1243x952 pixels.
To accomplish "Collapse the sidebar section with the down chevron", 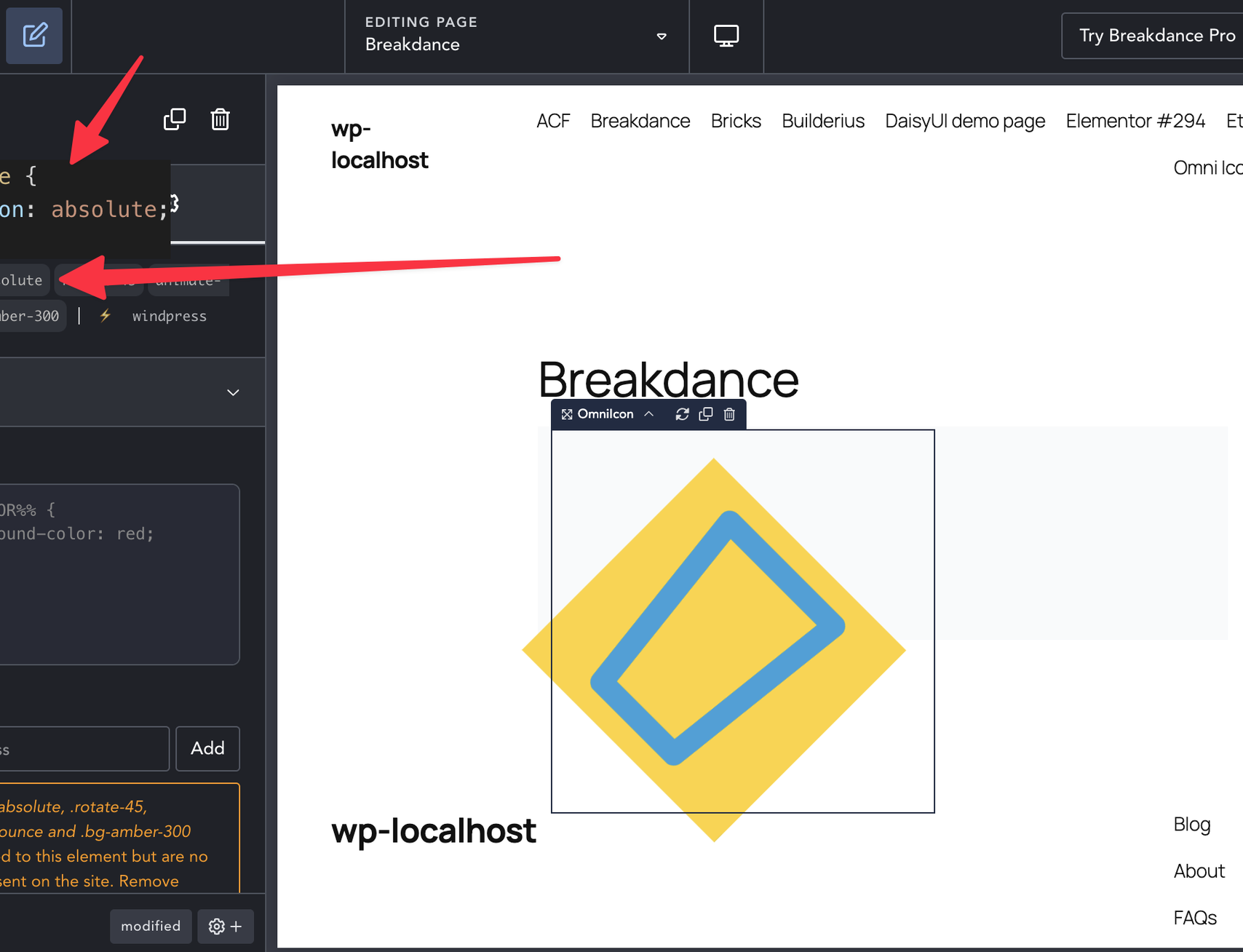I will [233, 392].
